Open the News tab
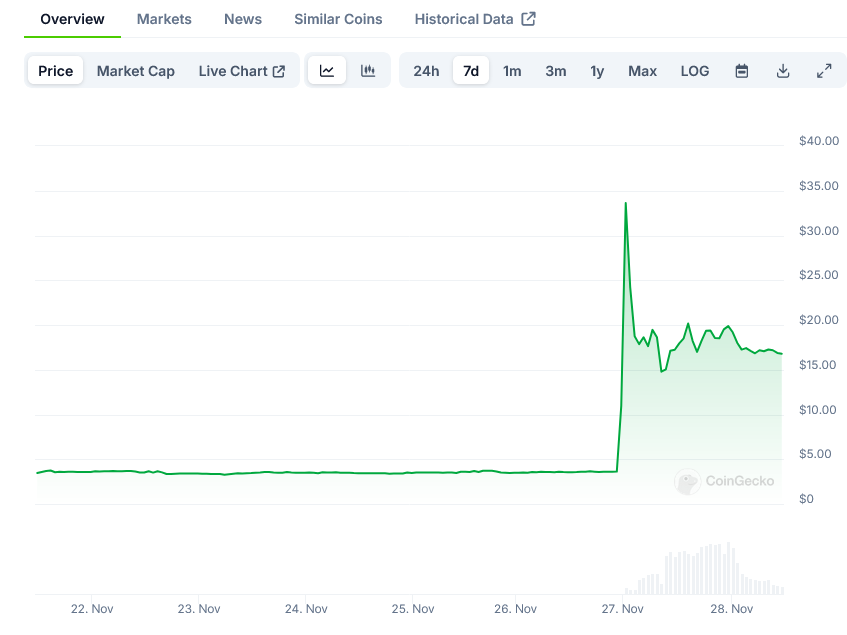This screenshot has height=635, width=847. [x=243, y=19]
